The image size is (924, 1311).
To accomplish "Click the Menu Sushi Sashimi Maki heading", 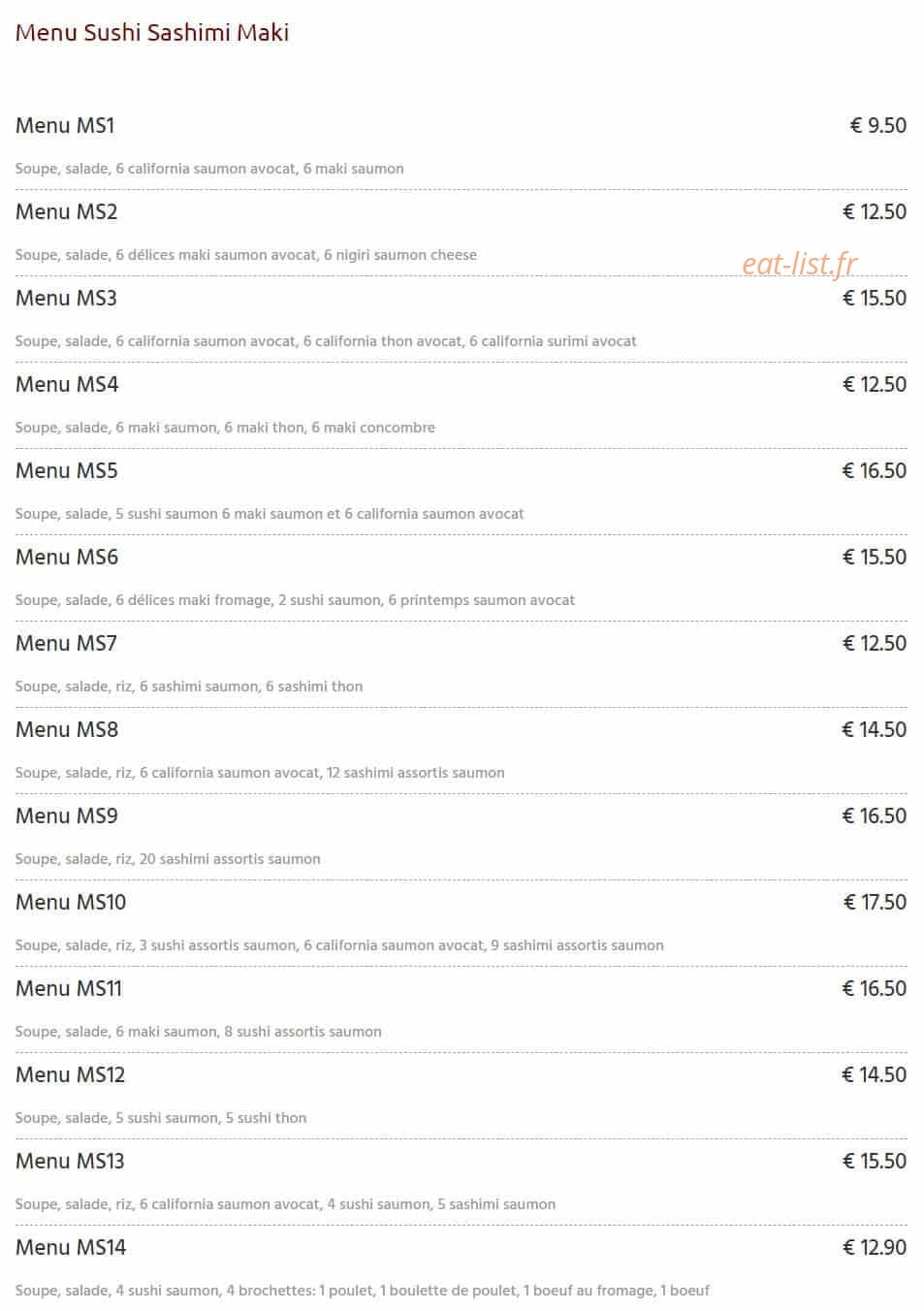I will (152, 32).
